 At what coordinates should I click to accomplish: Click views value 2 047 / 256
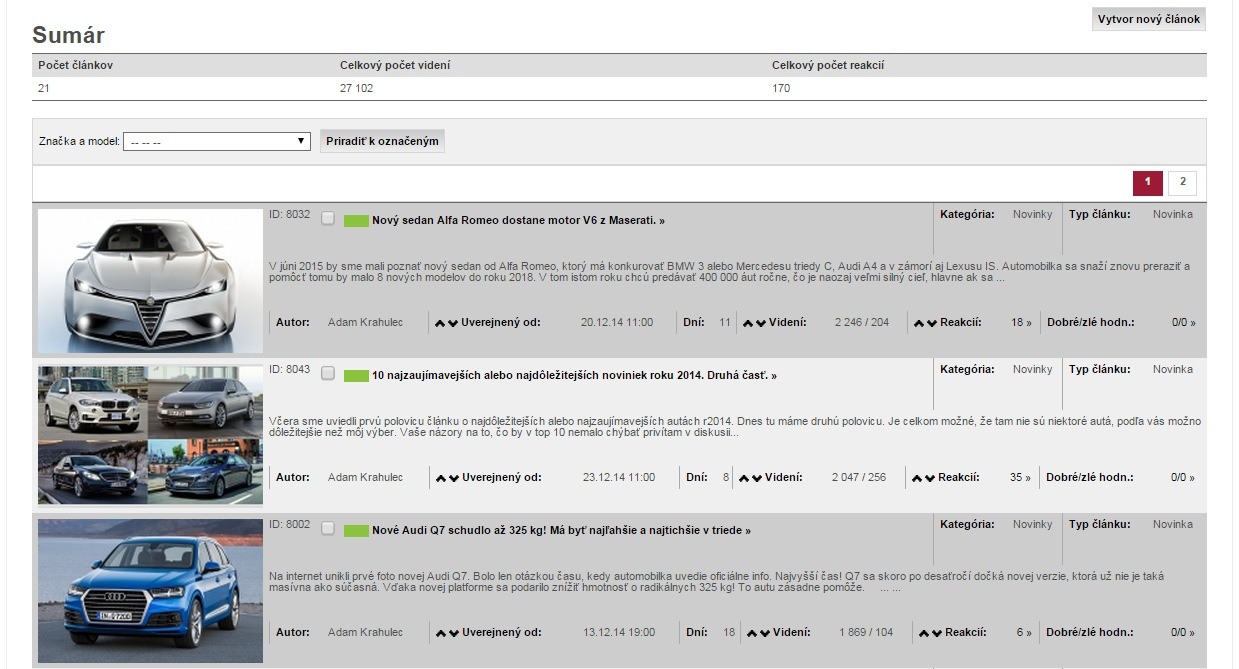click(x=859, y=478)
